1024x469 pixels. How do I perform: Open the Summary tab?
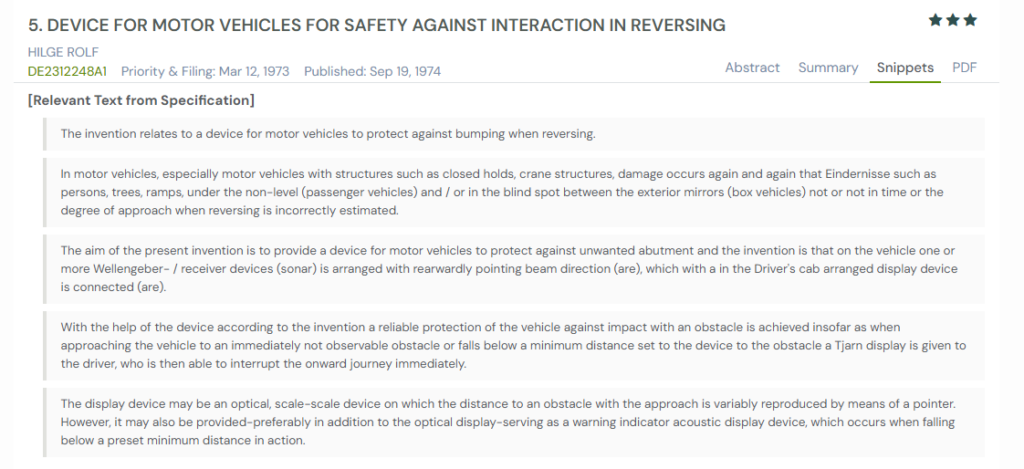point(828,68)
